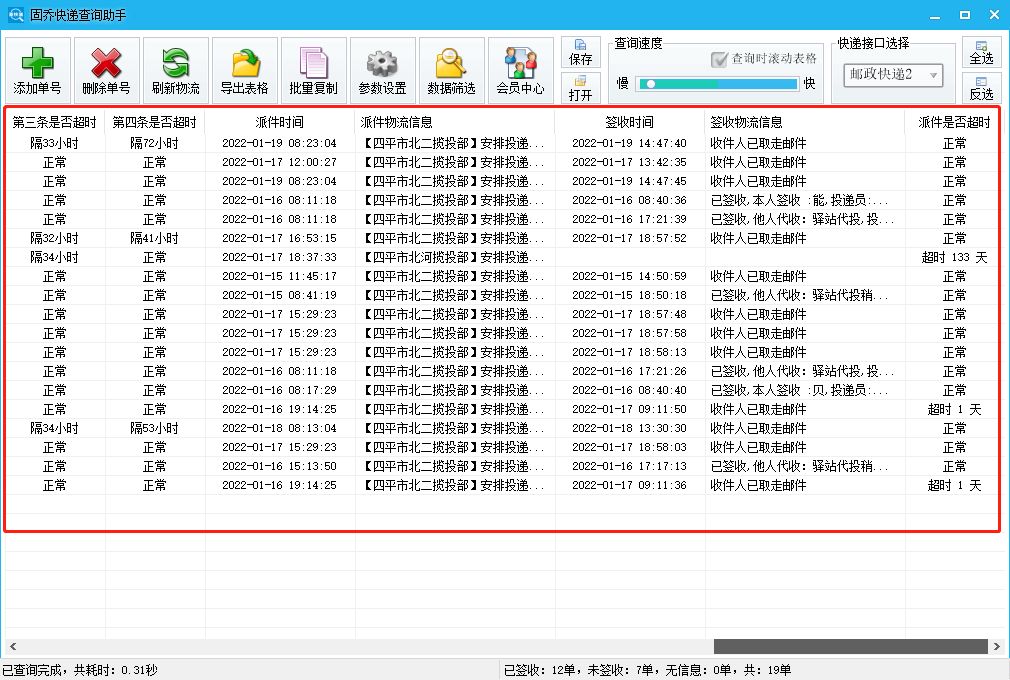The width and height of the screenshot is (1010, 680).
Task: Click the 打开 open icon
Action: click(x=581, y=92)
